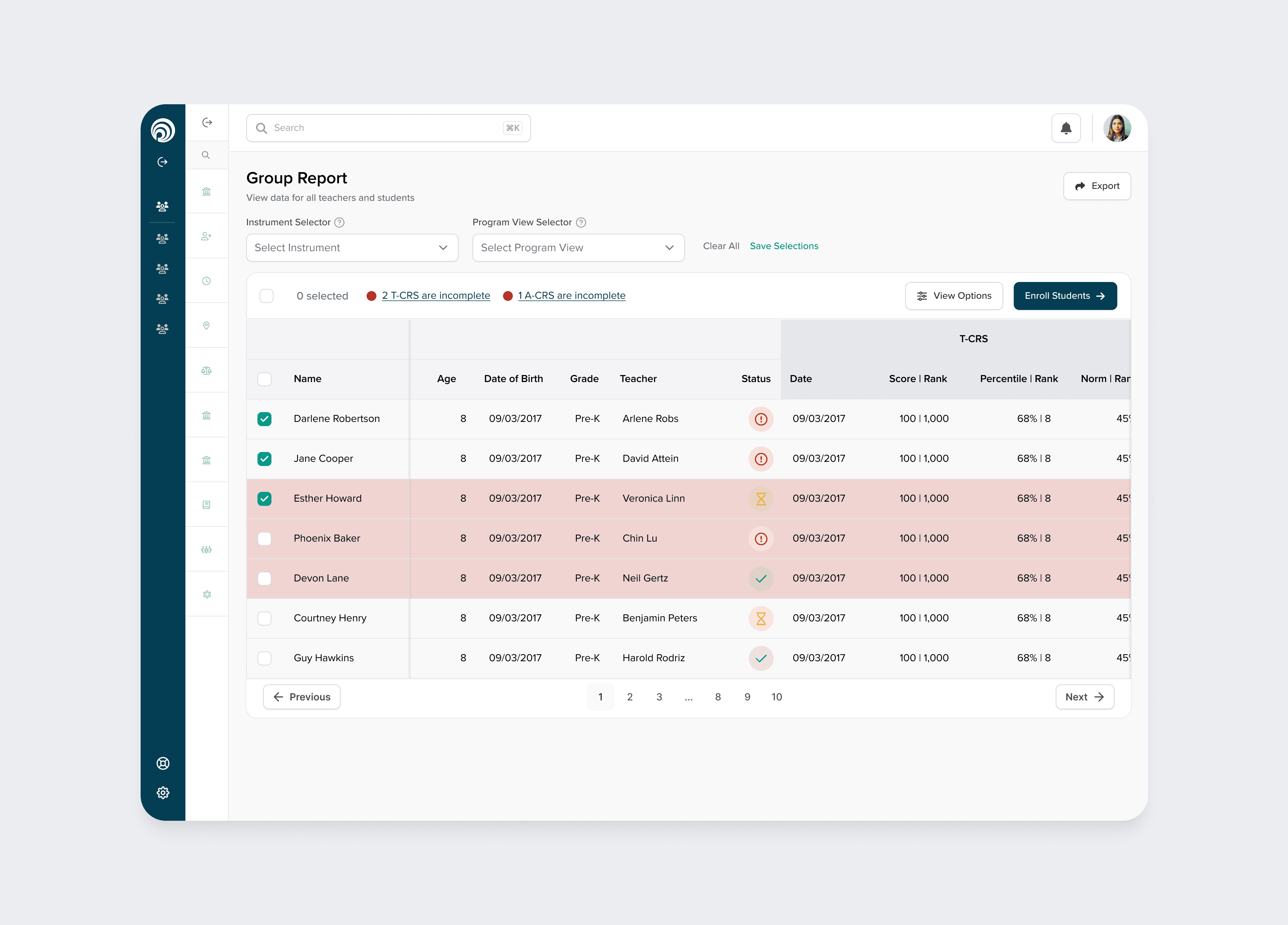Click Darlene Robertson's alert status icon
The image size is (1288, 925).
[x=760, y=419]
